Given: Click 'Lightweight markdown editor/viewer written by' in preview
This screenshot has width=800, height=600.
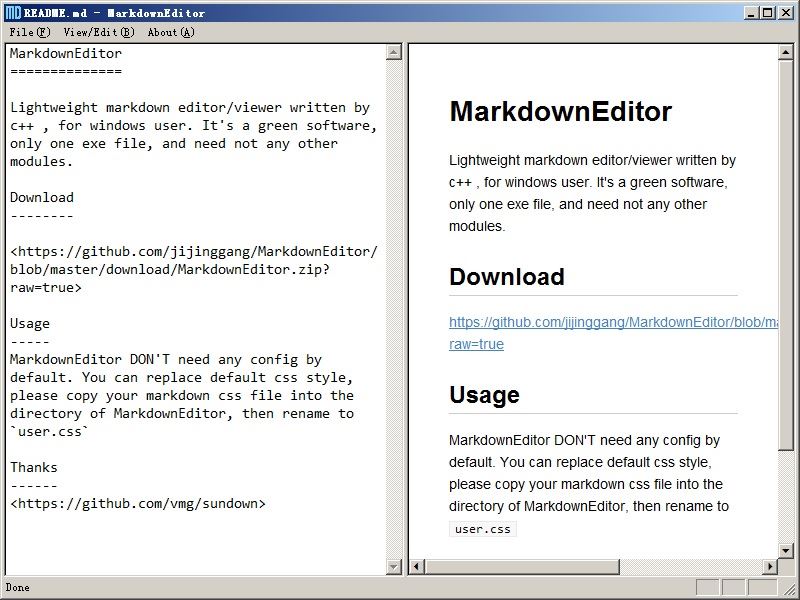Looking at the screenshot, I should 592,160.
